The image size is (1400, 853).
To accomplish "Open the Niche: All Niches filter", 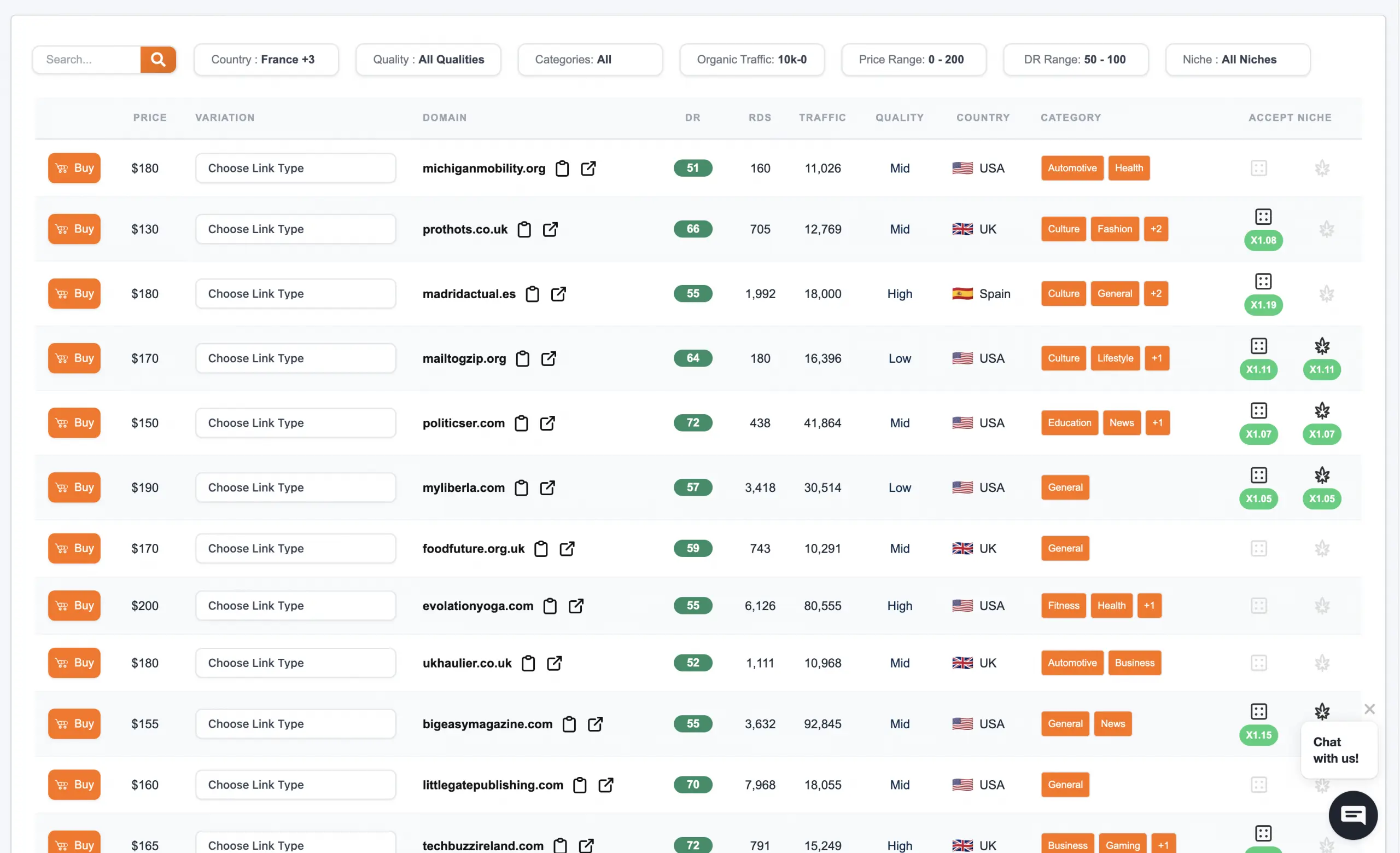I will click(x=1237, y=59).
